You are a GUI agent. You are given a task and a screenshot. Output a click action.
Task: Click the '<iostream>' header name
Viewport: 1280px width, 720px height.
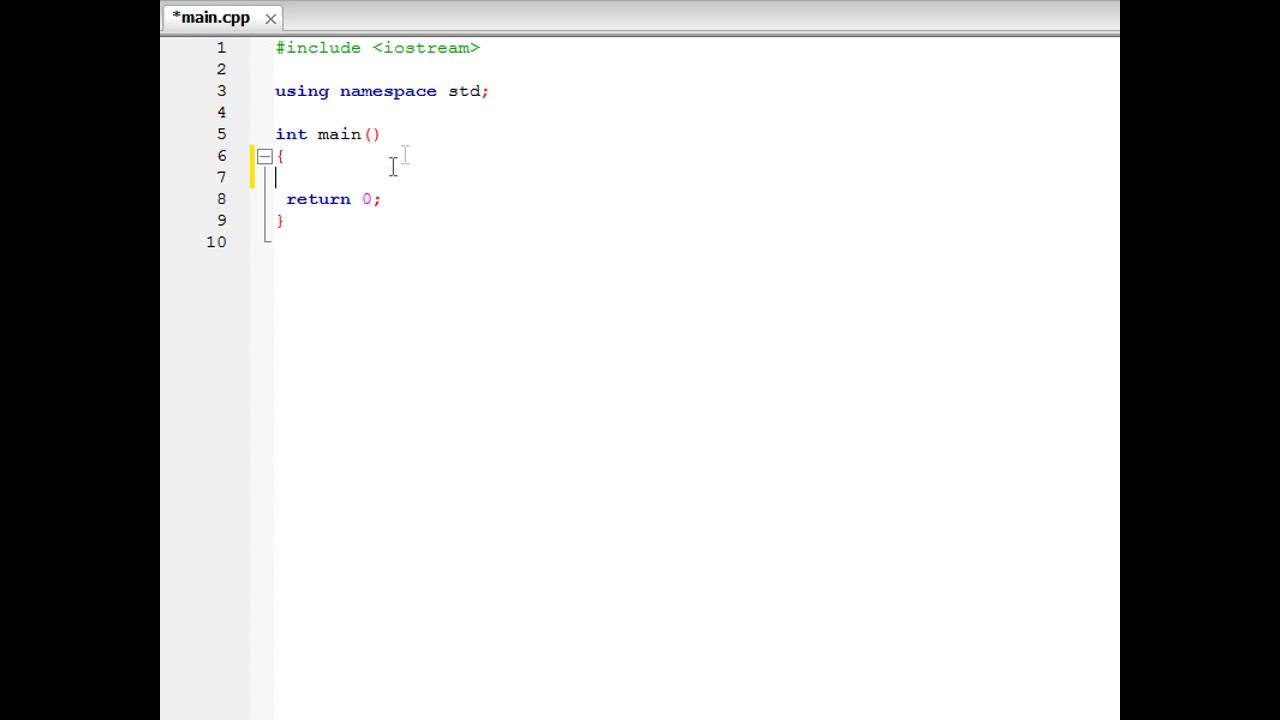tap(426, 47)
